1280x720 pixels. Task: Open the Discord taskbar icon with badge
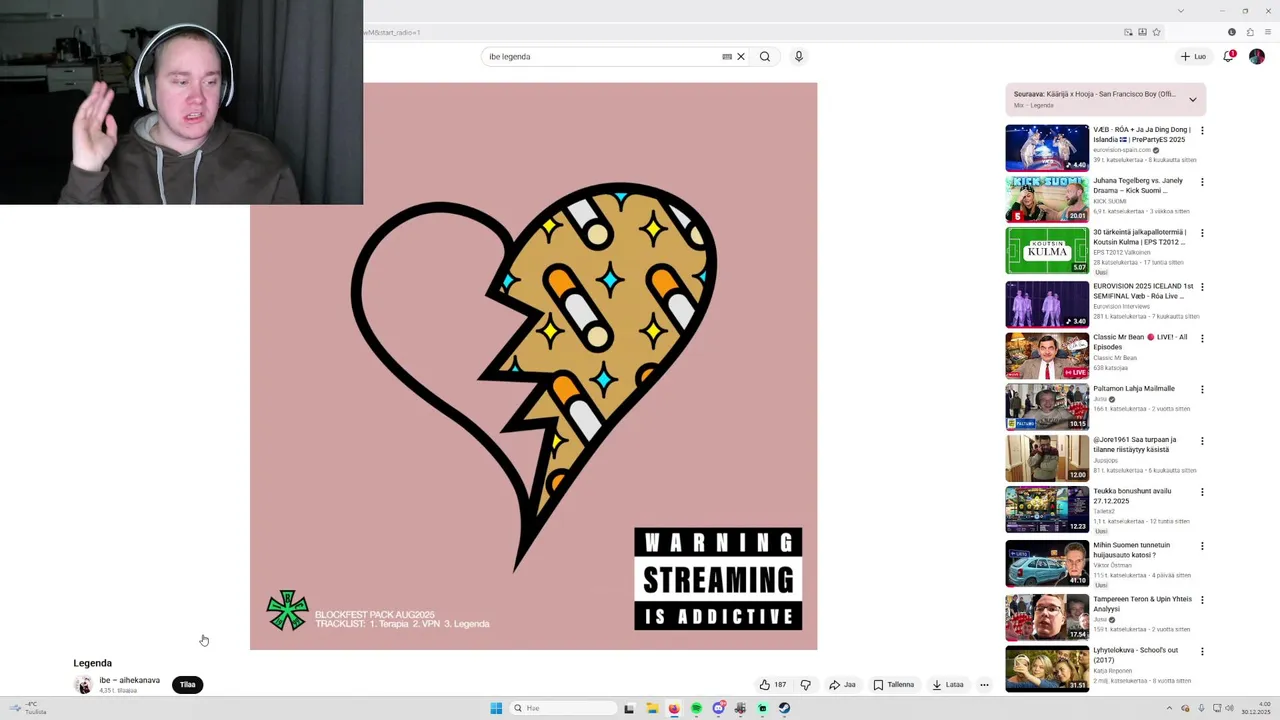click(x=718, y=708)
